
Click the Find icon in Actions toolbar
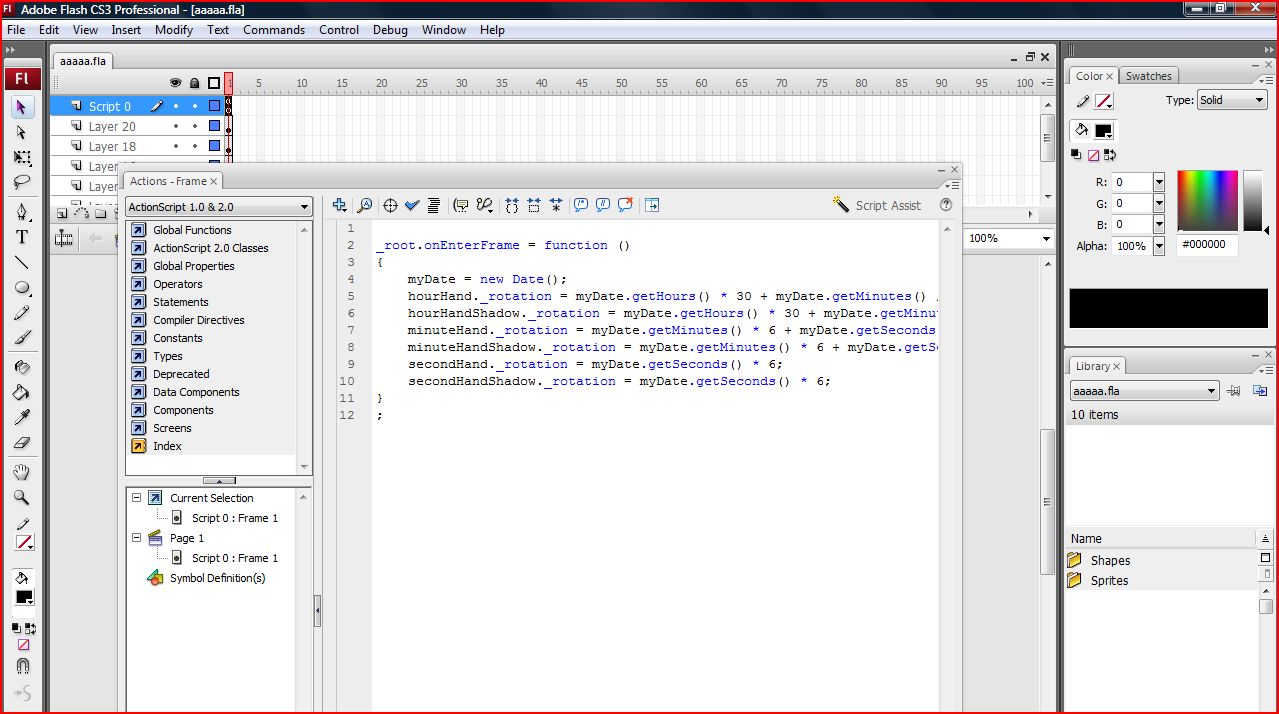[365, 205]
